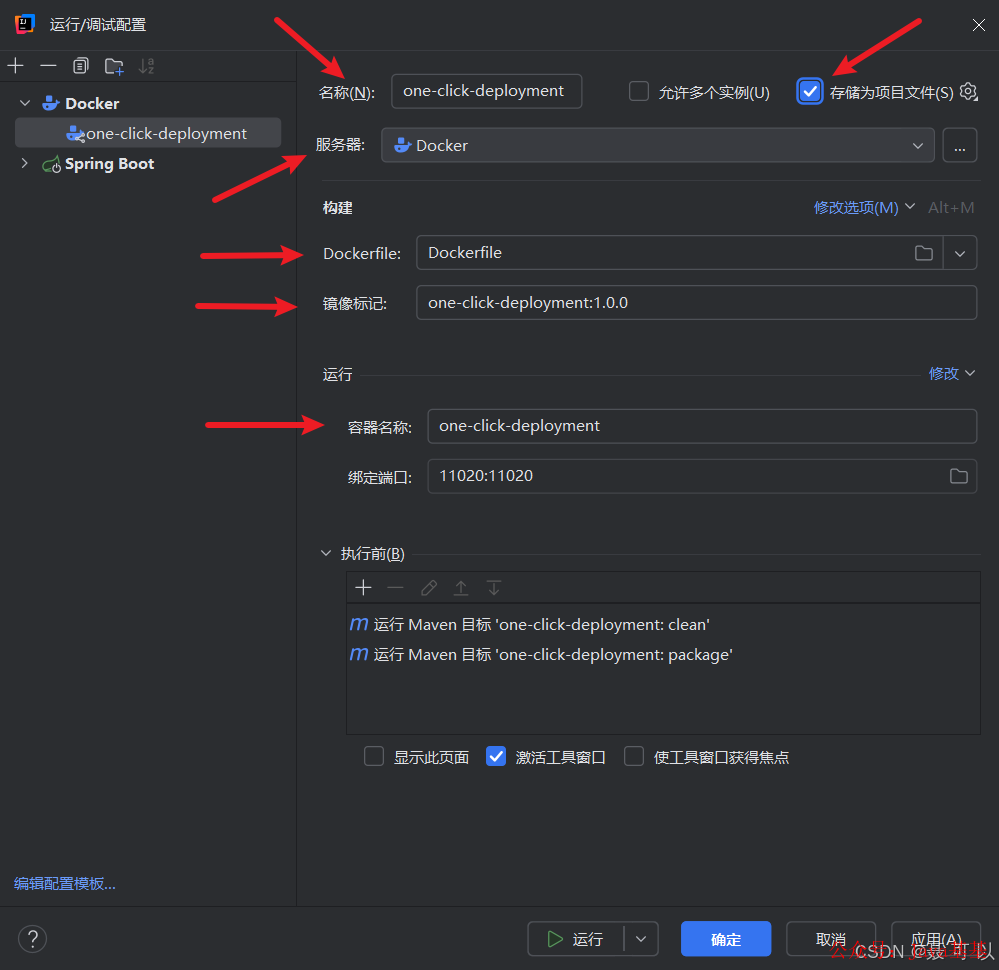Viewport: 999px width, 970px height.
Task: Click the 镜像标记 input field
Action: pos(696,303)
